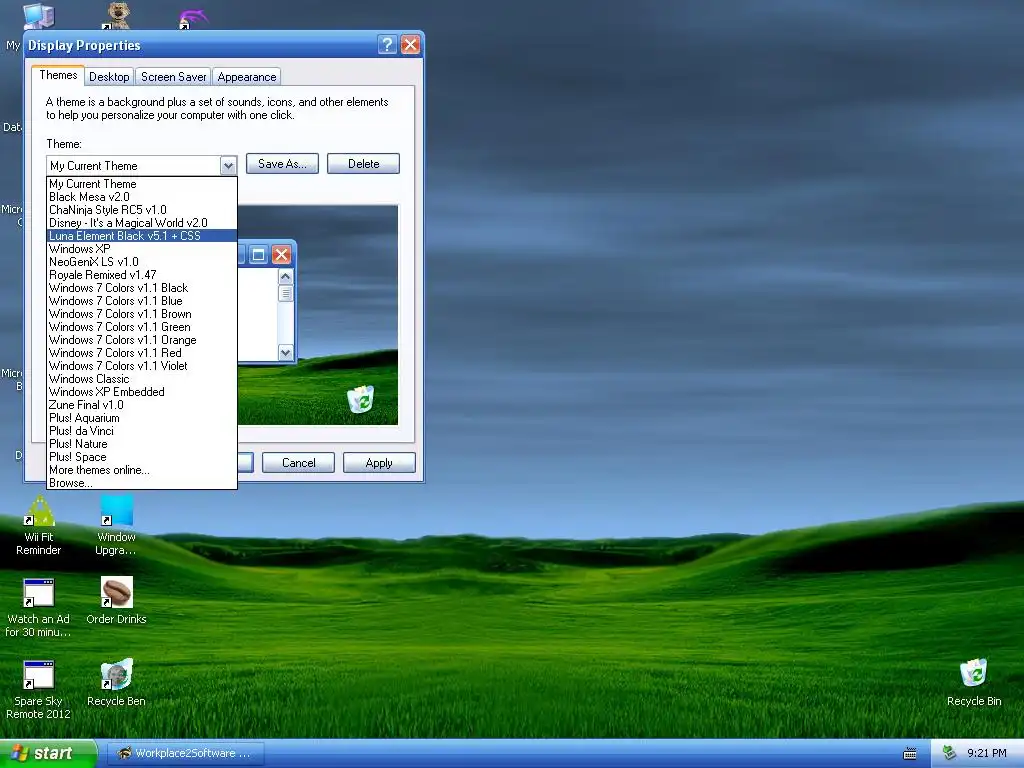Switch to the Themes tab
Image resolution: width=1024 pixels, height=768 pixels.
[x=58, y=75]
